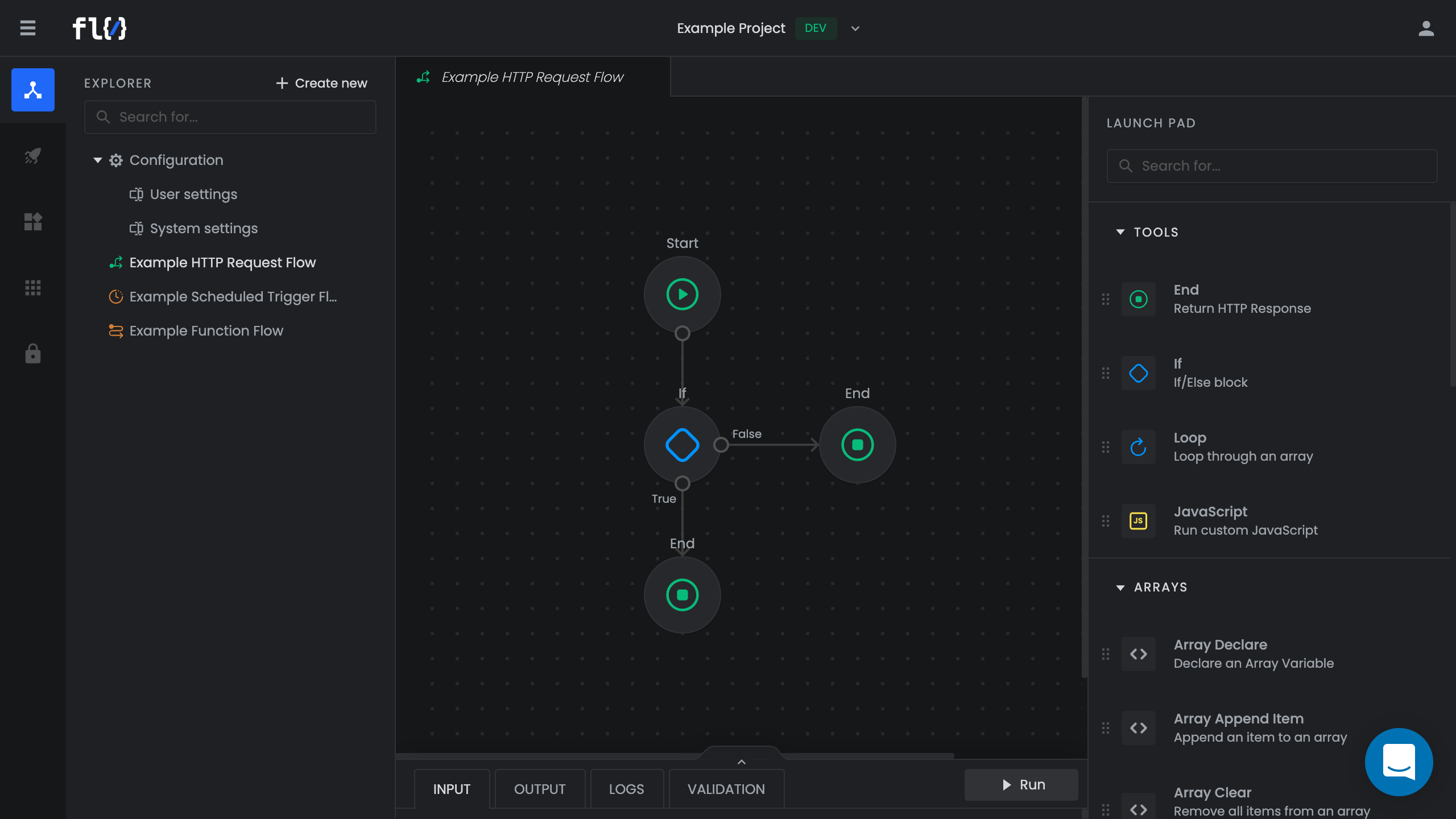Image resolution: width=1456 pixels, height=819 pixels.
Task: Click the rocket deploy sidebar icon
Action: 33,156
